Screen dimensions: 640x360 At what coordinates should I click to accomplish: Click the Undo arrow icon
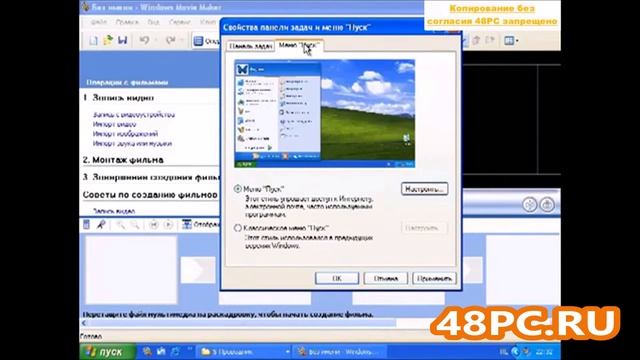coord(144,40)
